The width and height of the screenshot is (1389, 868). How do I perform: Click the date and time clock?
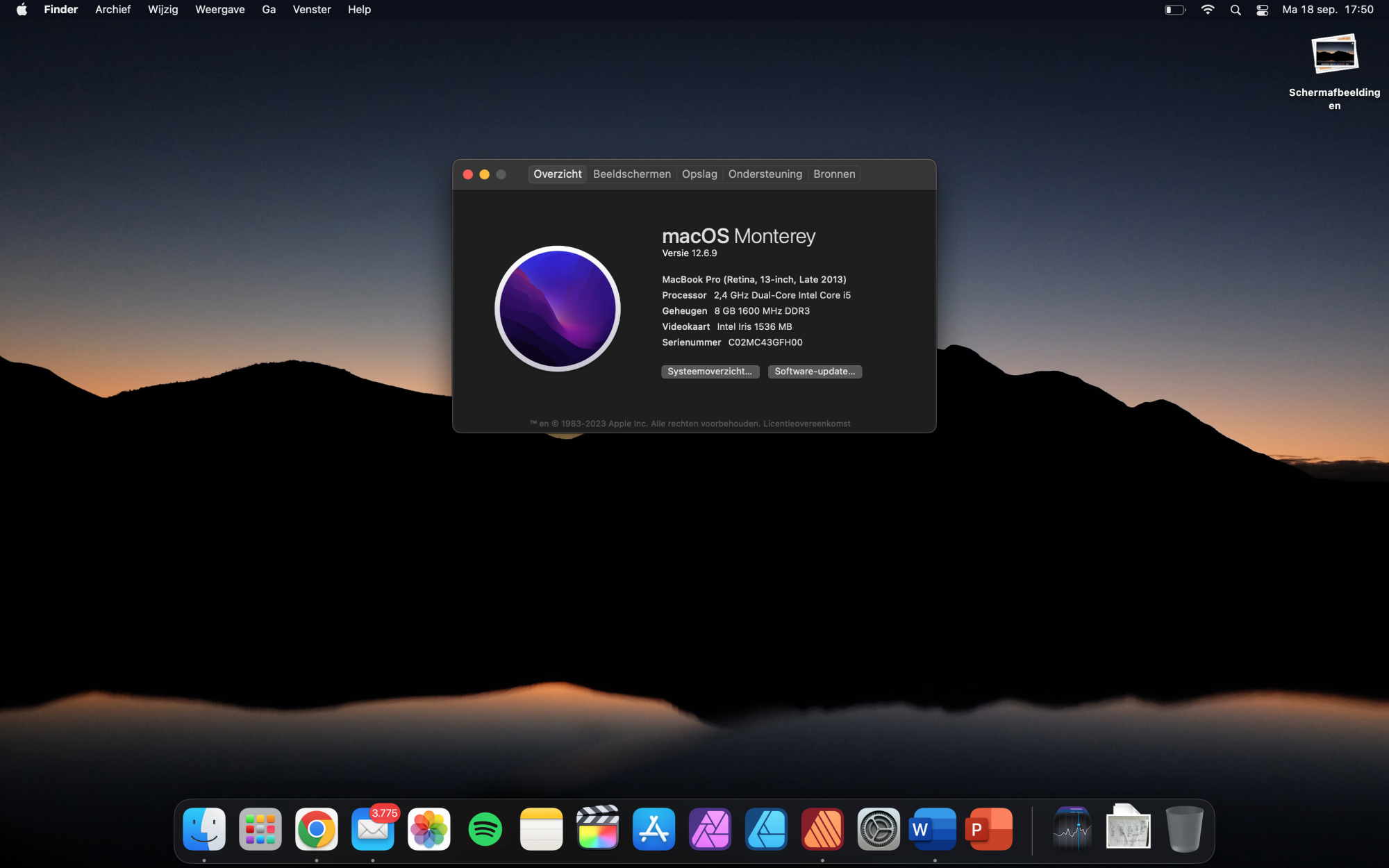tap(1327, 10)
